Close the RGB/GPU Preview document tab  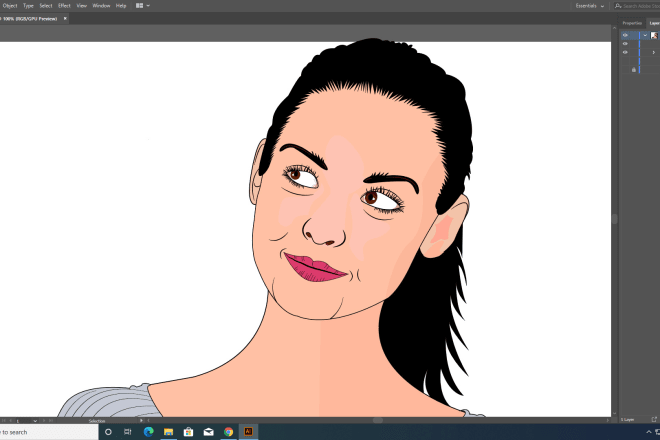pos(65,19)
